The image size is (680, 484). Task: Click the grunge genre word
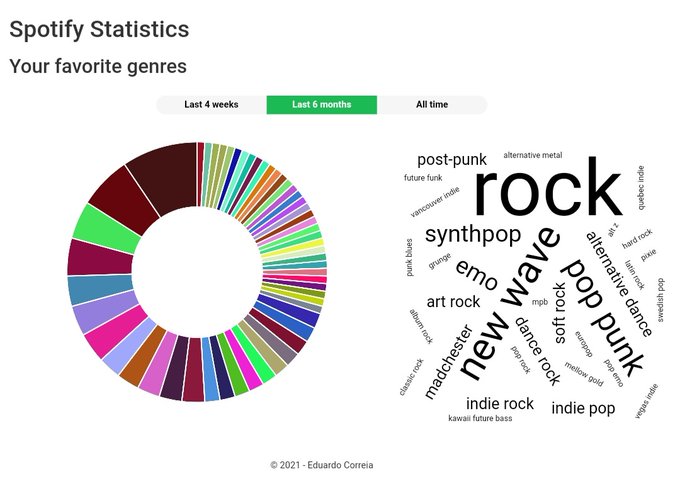[x=440, y=261]
